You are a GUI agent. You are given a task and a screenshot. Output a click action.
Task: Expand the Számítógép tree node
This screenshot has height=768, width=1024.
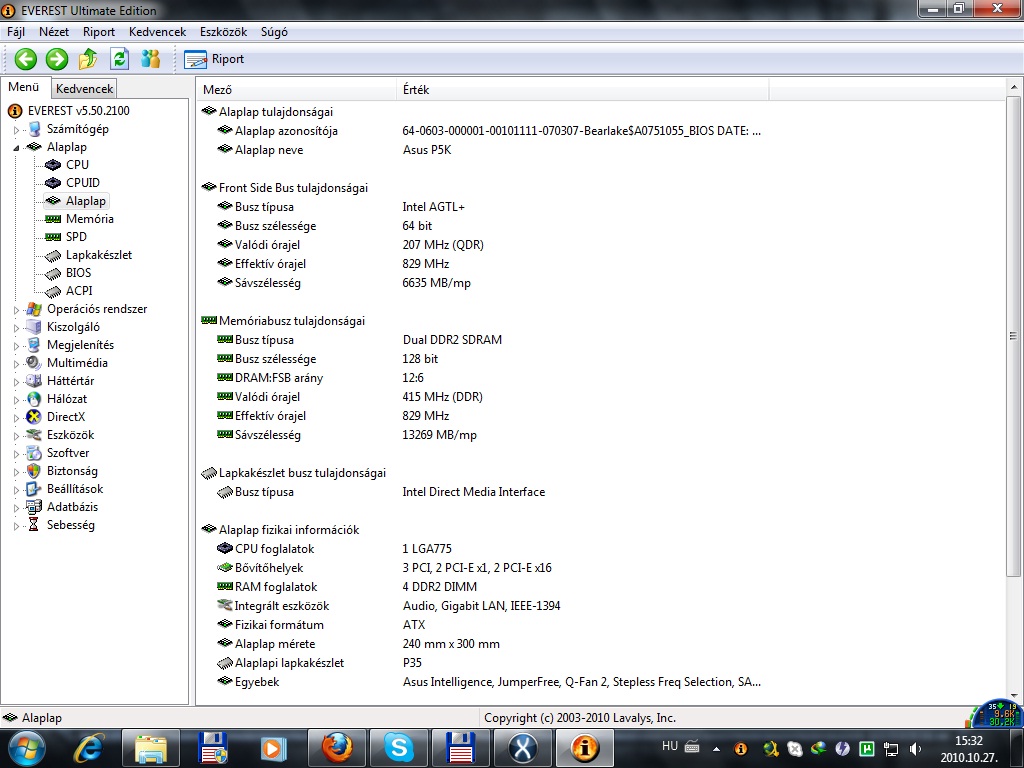click(x=16, y=130)
